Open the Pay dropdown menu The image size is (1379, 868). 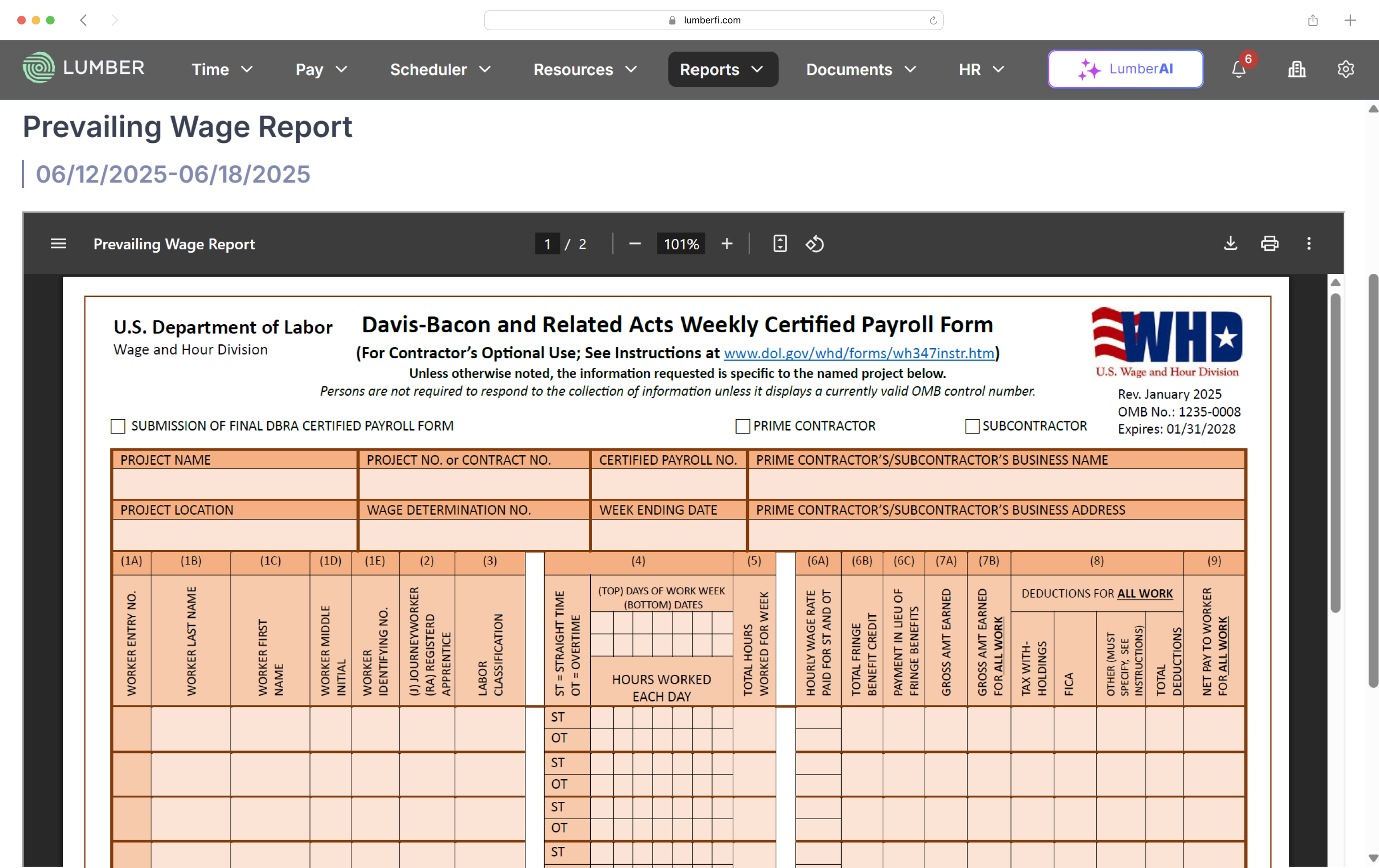click(x=321, y=69)
